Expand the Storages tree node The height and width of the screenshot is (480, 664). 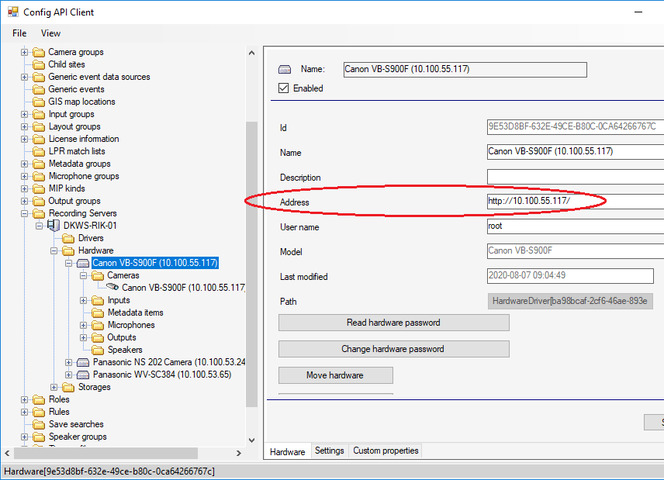pyautogui.click(x=54, y=387)
